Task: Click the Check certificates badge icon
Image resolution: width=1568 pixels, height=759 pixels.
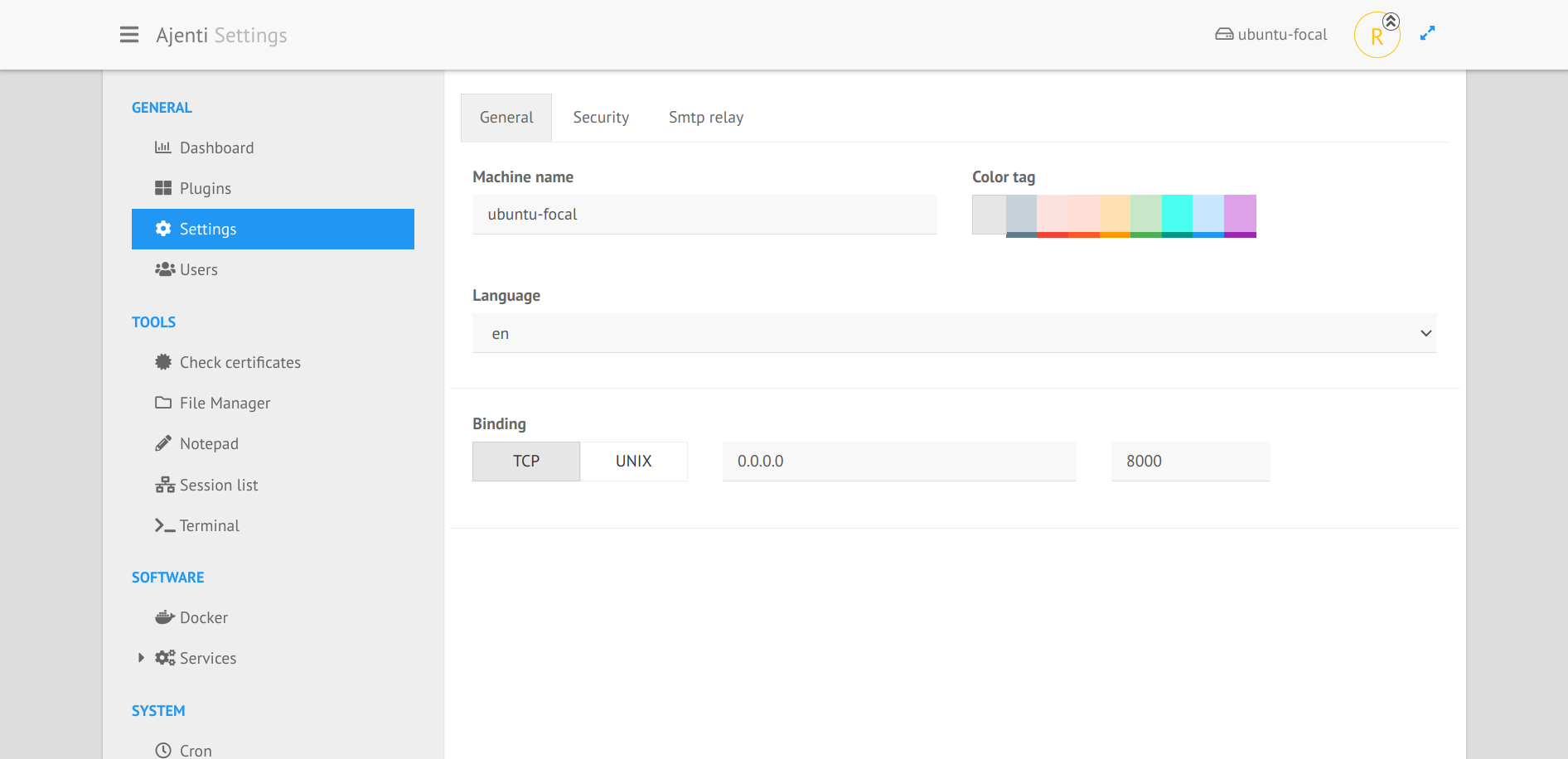Action: click(x=163, y=362)
